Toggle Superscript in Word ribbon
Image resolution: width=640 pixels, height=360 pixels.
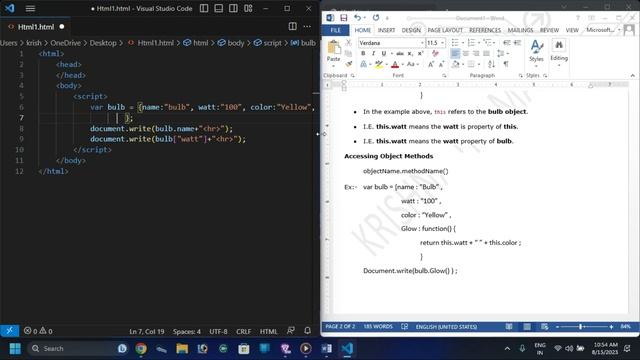pos(420,53)
